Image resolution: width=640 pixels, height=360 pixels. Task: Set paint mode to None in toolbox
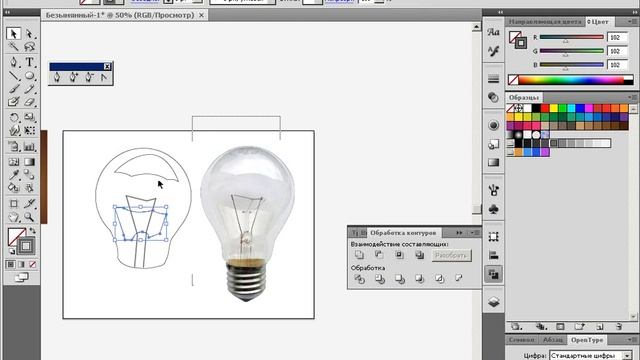tap(32, 264)
